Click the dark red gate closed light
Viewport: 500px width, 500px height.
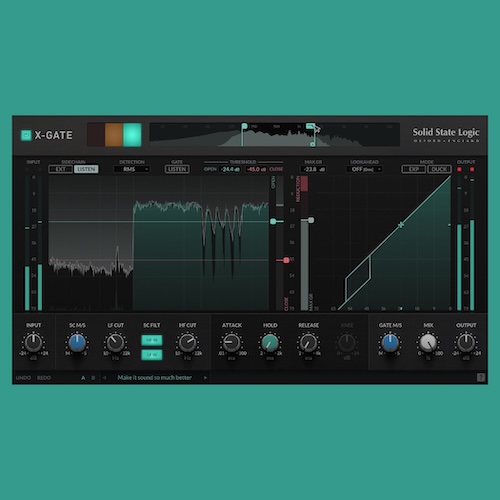[x=96, y=135]
